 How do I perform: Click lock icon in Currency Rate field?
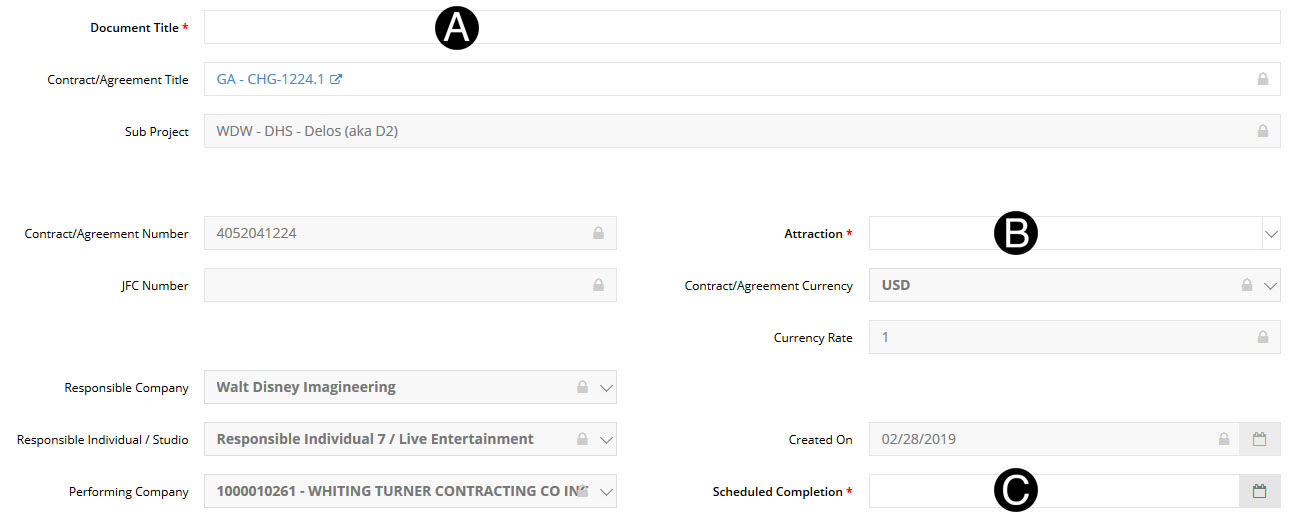click(x=1262, y=337)
